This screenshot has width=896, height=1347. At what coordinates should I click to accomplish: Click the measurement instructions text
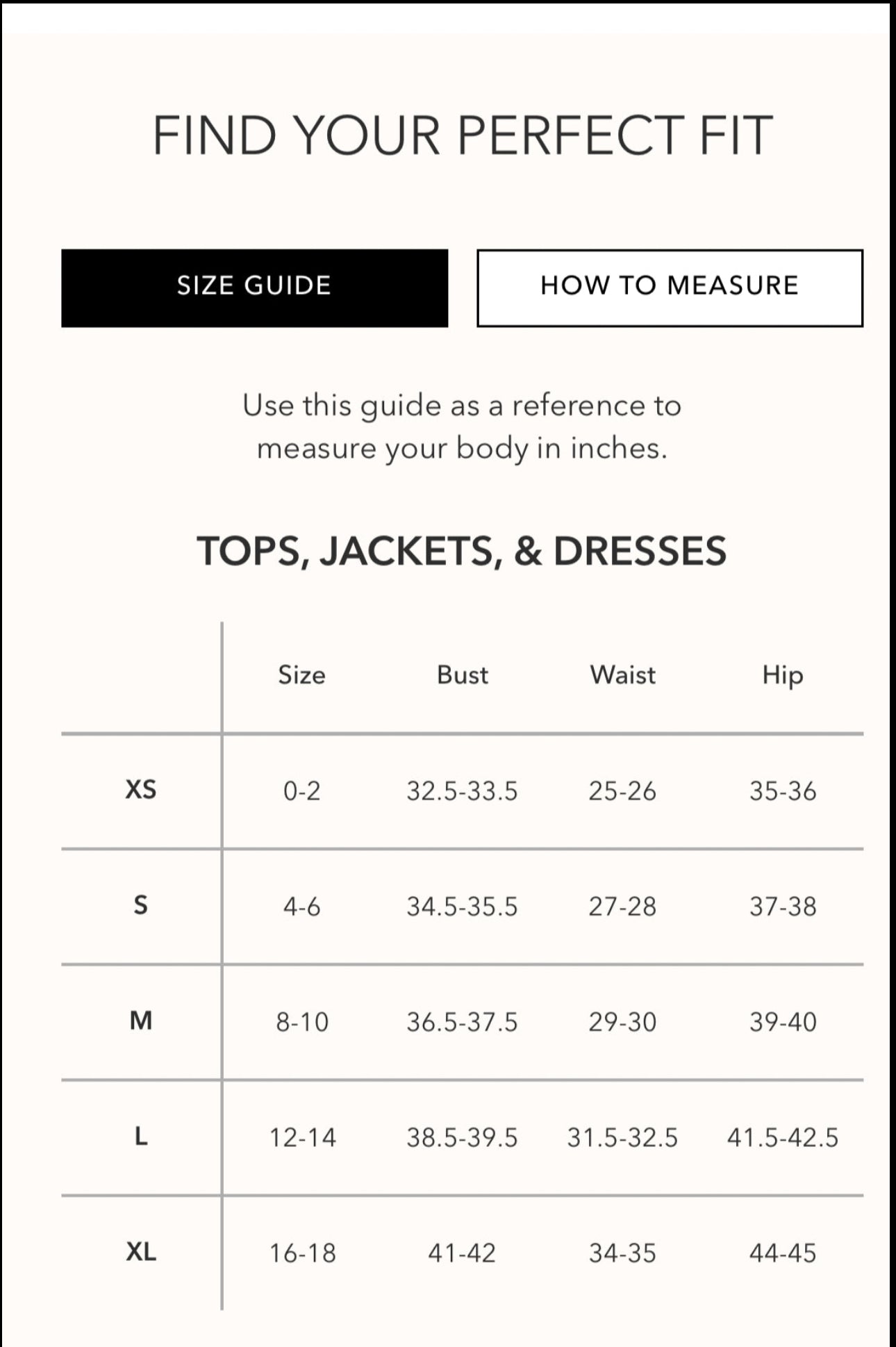[x=462, y=427]
